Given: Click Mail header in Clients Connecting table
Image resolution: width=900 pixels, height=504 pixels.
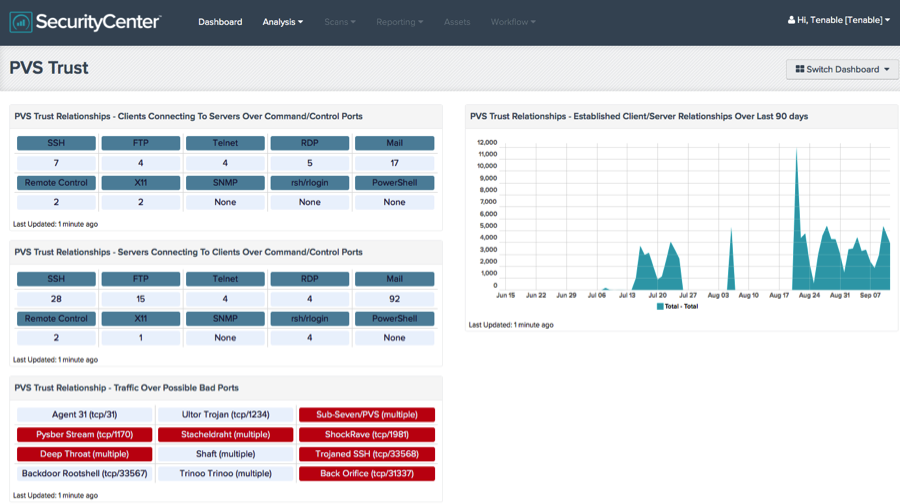Looking at the screenshot, I should pos(394,143).
